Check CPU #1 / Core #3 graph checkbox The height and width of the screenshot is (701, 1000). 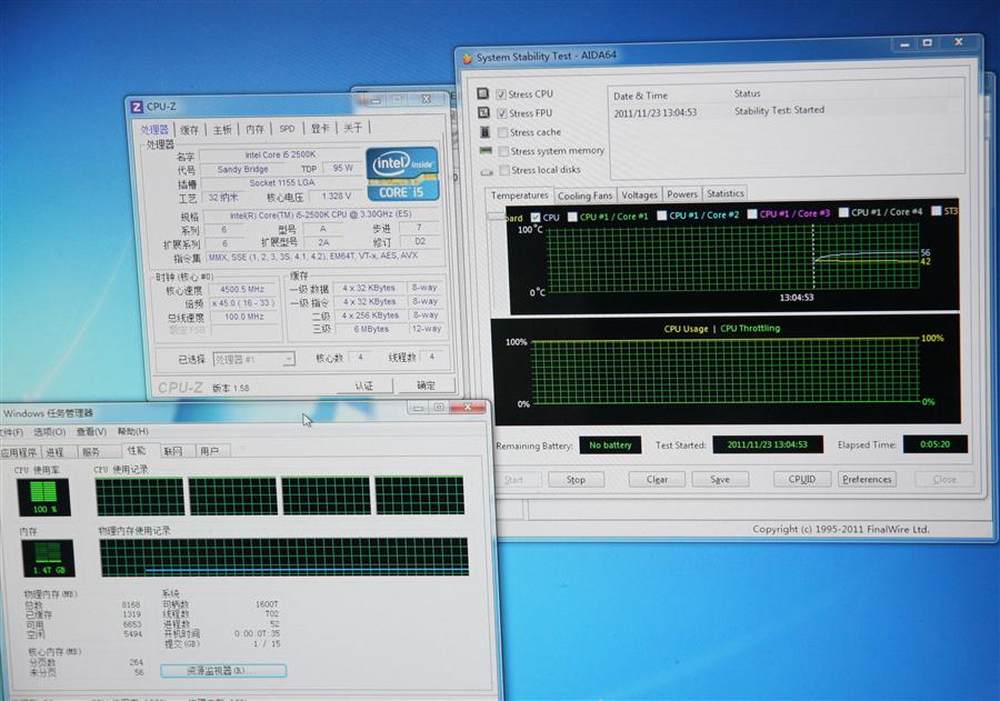[x=753, y=214]
